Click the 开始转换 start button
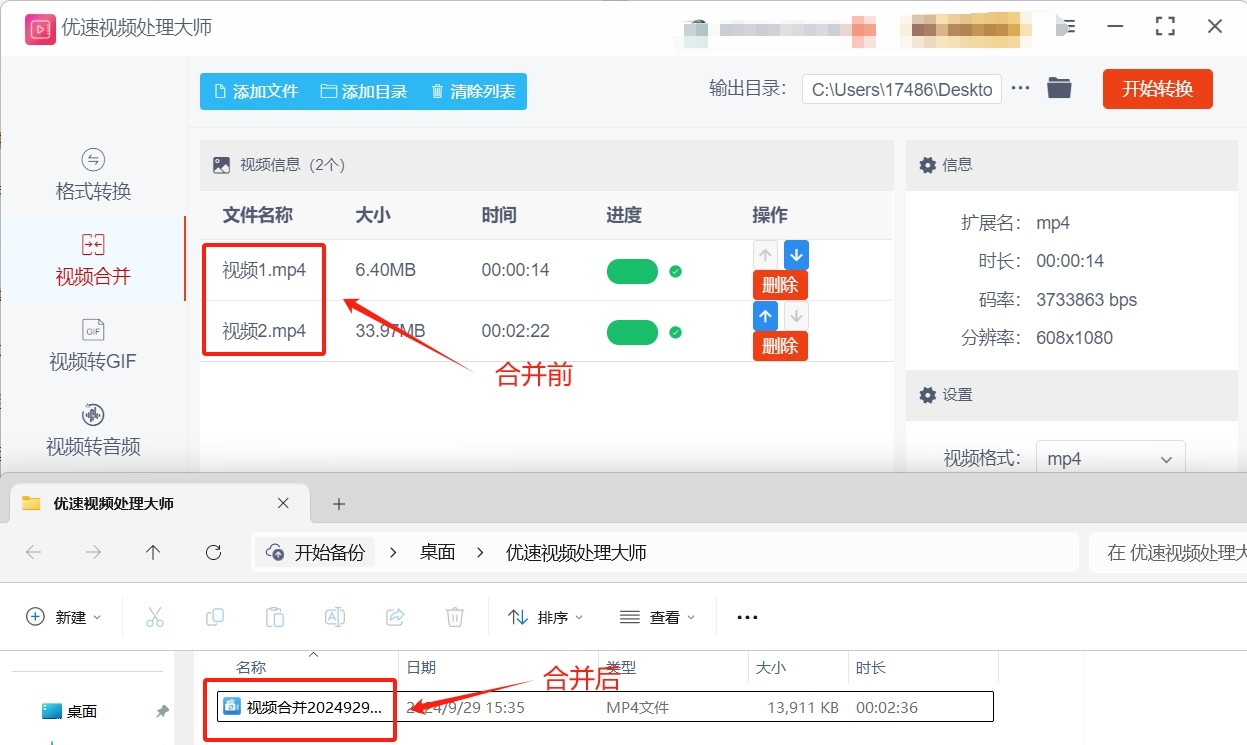The height and width of the screenshot is (745, 1247). 1157,89
